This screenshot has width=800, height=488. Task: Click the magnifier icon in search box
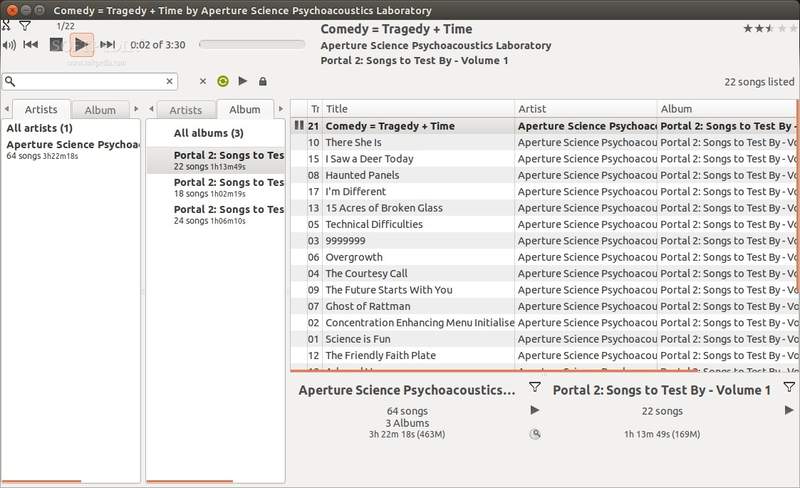10,81
